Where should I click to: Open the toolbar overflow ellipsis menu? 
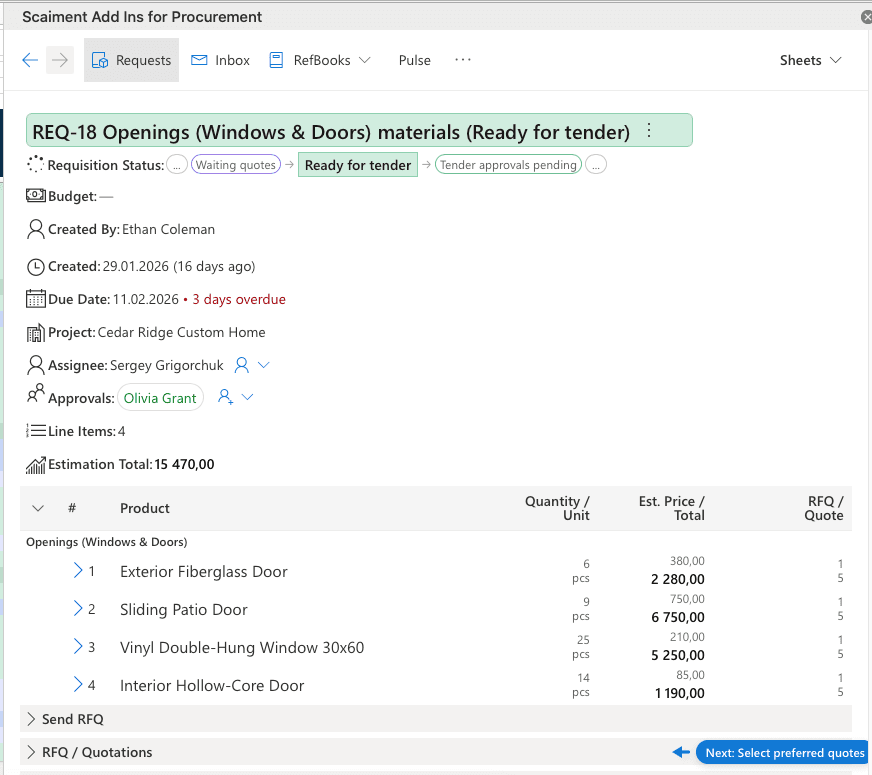(x=462, y=60)
